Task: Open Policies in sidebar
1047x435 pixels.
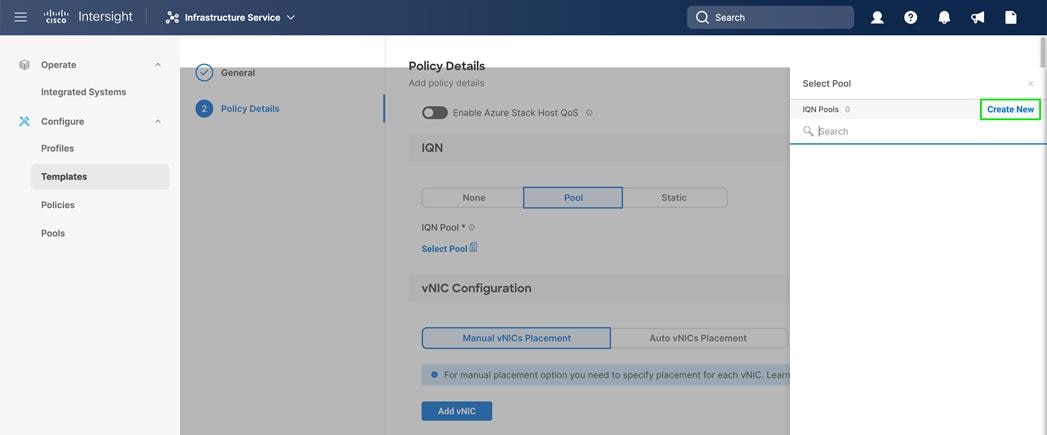Action: [58, 204]
